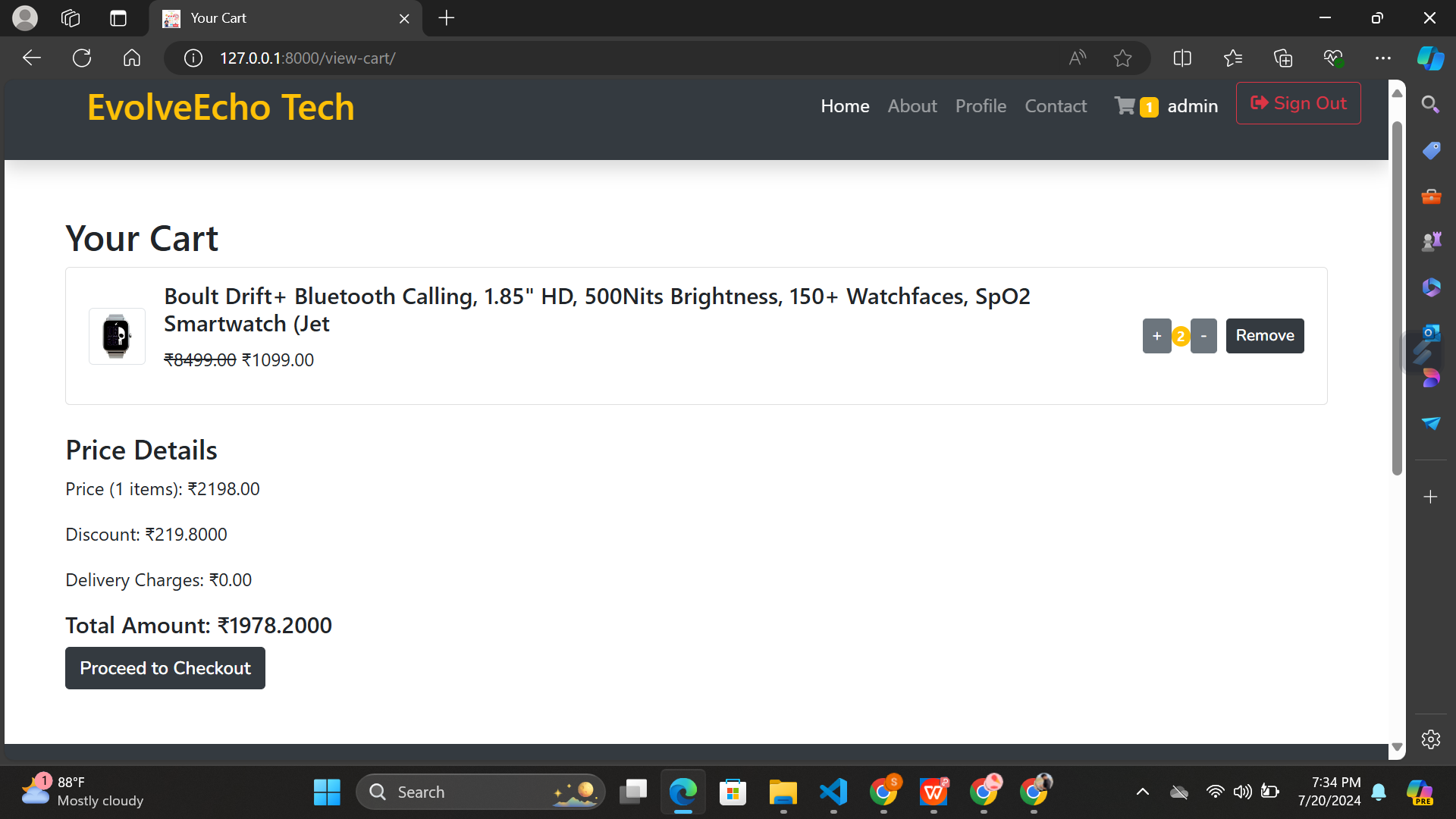Click the Total Amount ₹1978.2000 text

coord(199,626)
